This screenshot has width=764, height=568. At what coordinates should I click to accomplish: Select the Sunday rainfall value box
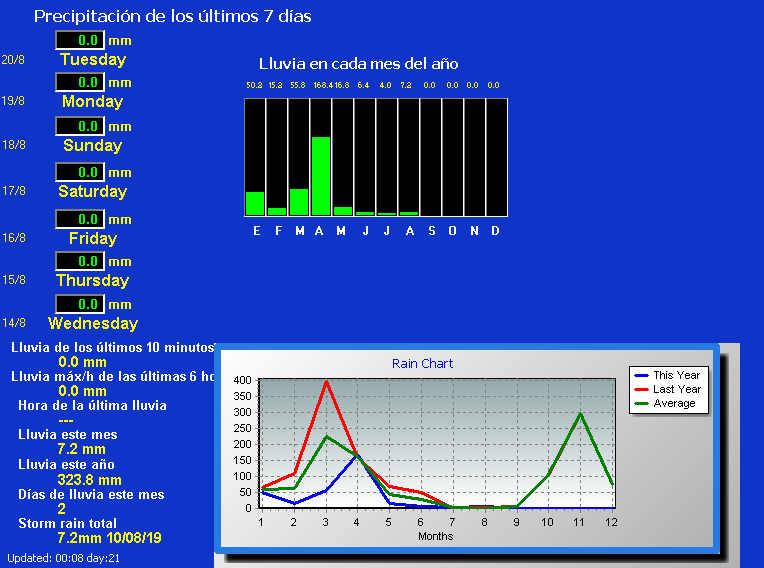click(80, 126)
